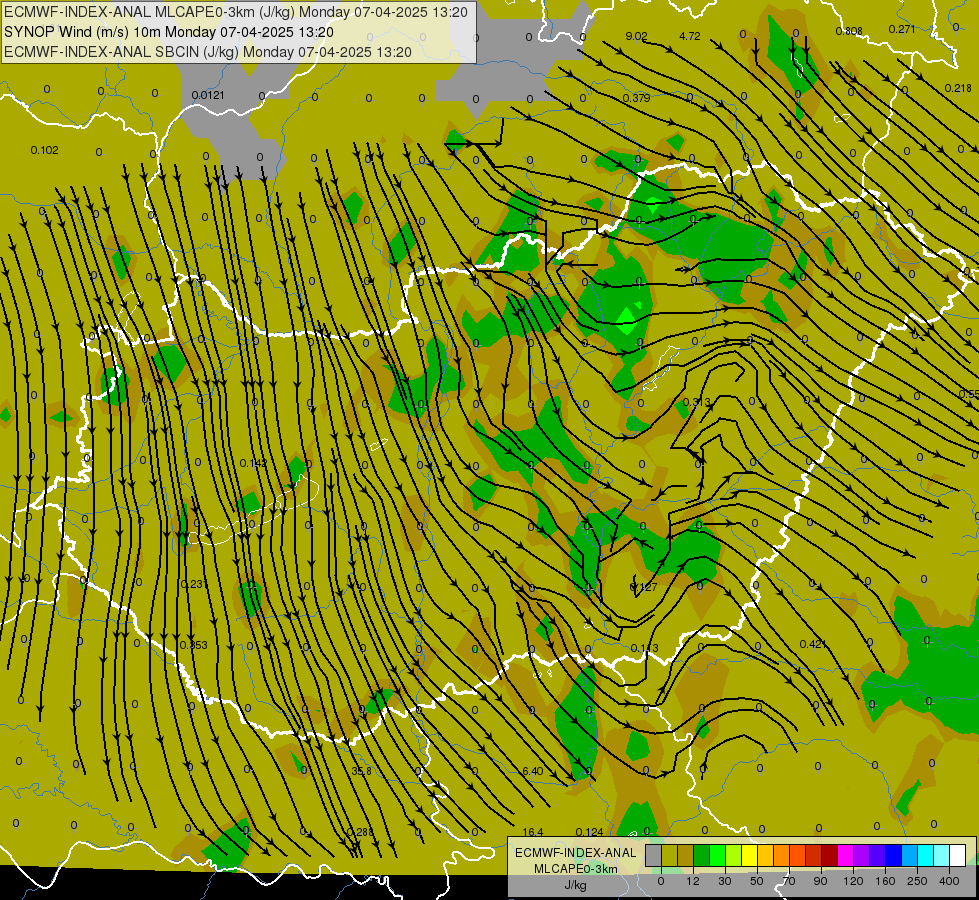Click the map value '0.127'
This screenshot has width=979, height=900.
tap(643, 587)
